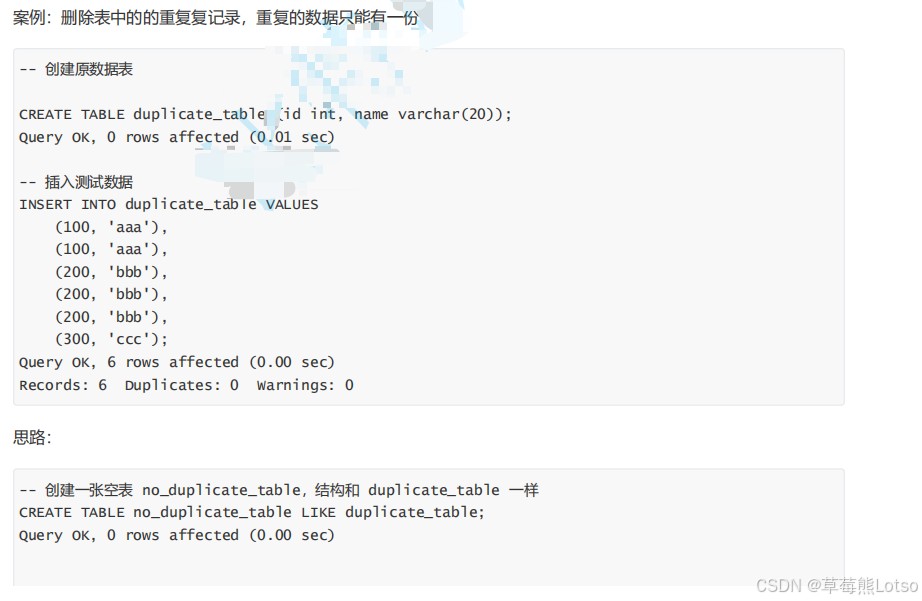Click the (300, 'ccc'); row
Image resolution: width=922 pixels, height=601 pixels.
[x=111, y=339]
